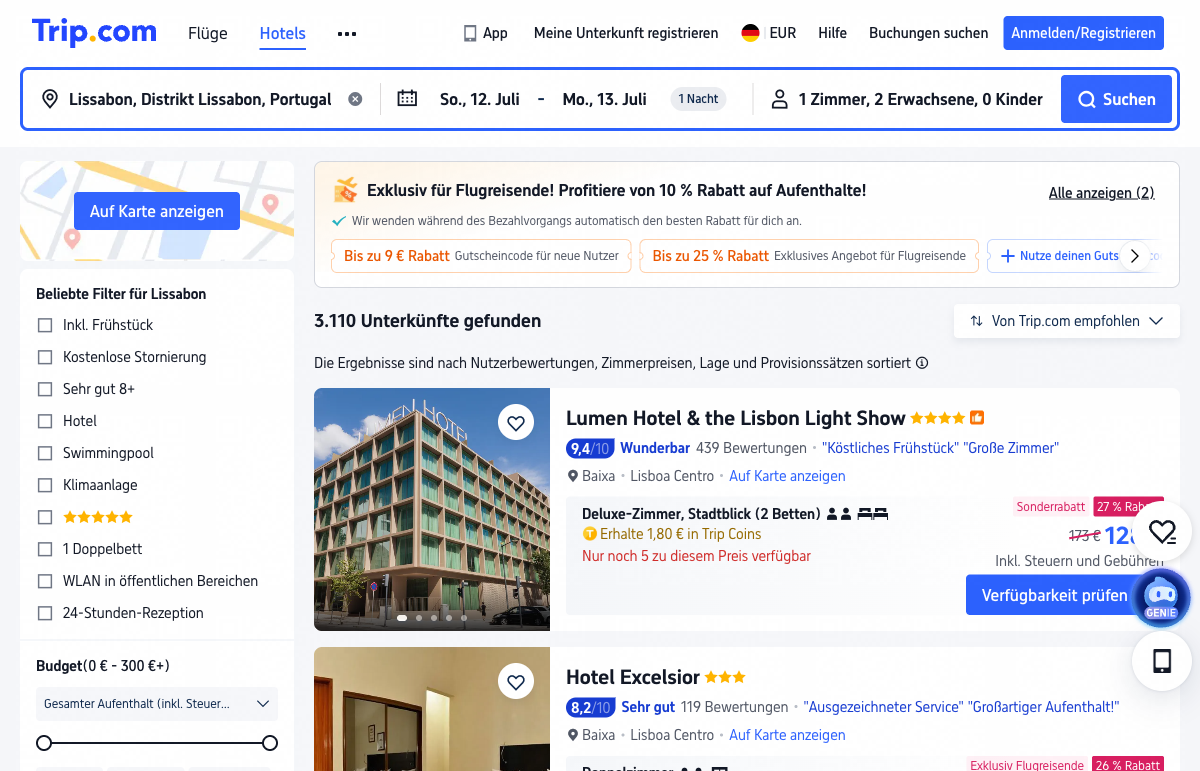Select the Hotels tab
Image resolution: width=1200 pixels, height=771 pixels.
tap(283, 33)
